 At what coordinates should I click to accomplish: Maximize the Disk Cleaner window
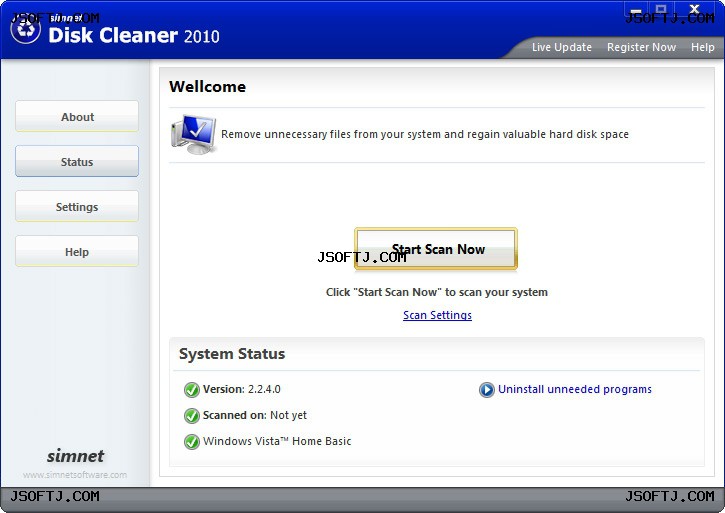661,9
